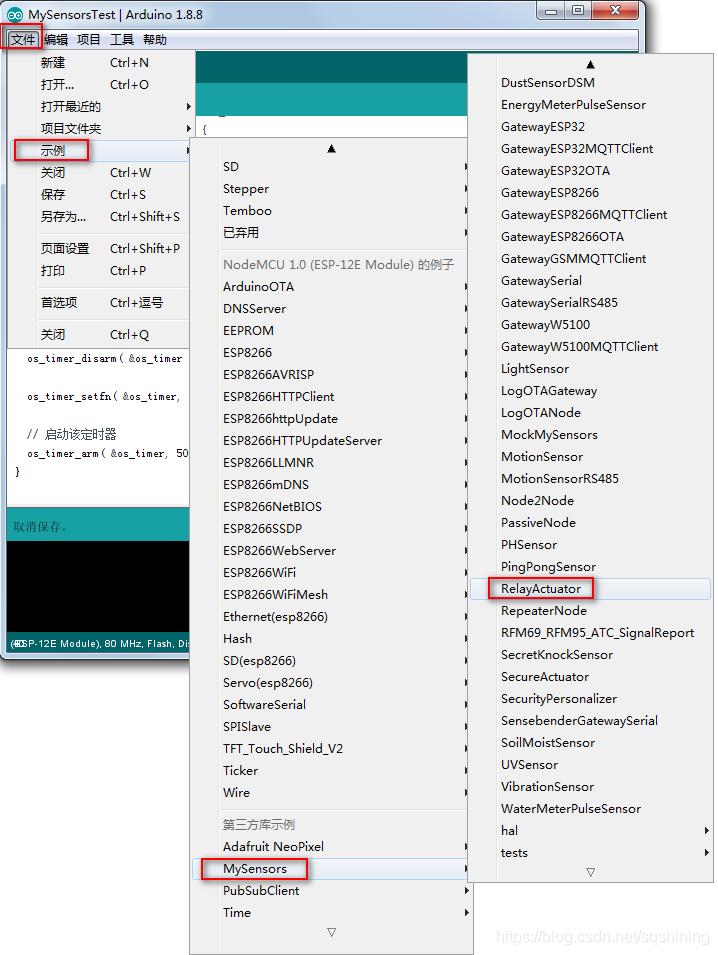Open the EnergyMeterPulseSensor example
Image resolution: width=718 pixels, height=955 pixels.
coord(590,105)
